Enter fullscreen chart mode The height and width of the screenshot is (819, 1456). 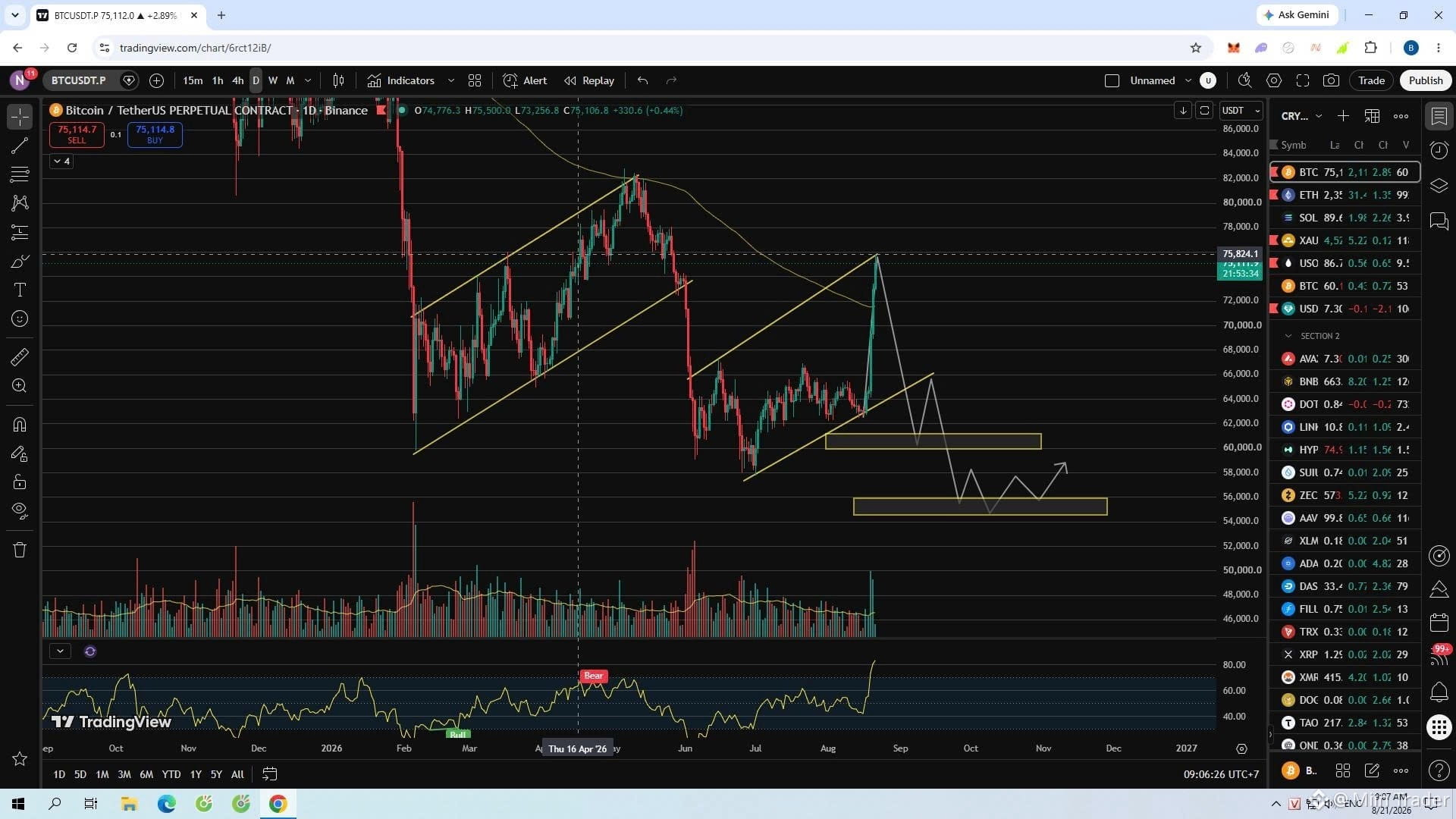1303,80
